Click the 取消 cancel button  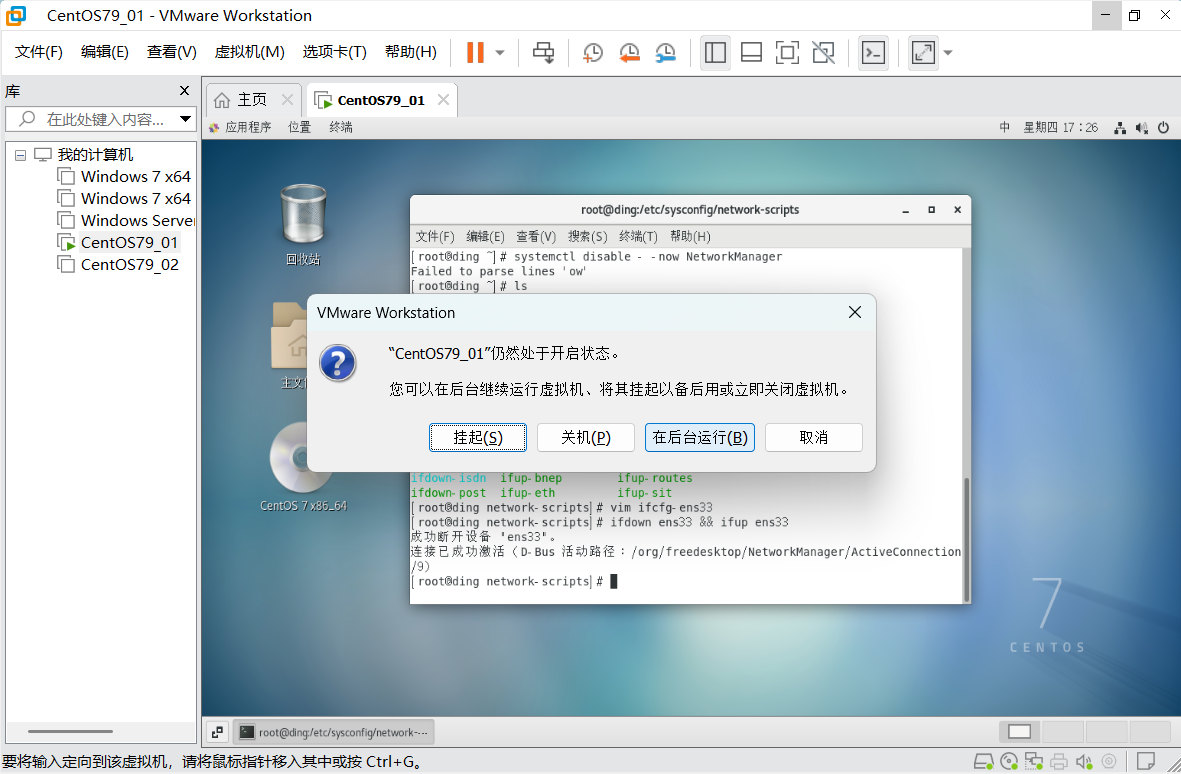click(813, 437)
